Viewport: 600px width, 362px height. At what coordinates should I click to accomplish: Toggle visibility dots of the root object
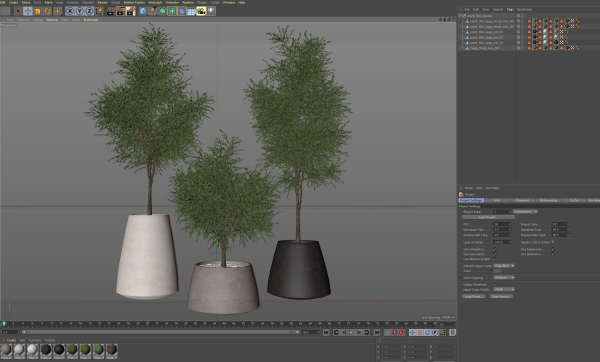tap(522, 16)
